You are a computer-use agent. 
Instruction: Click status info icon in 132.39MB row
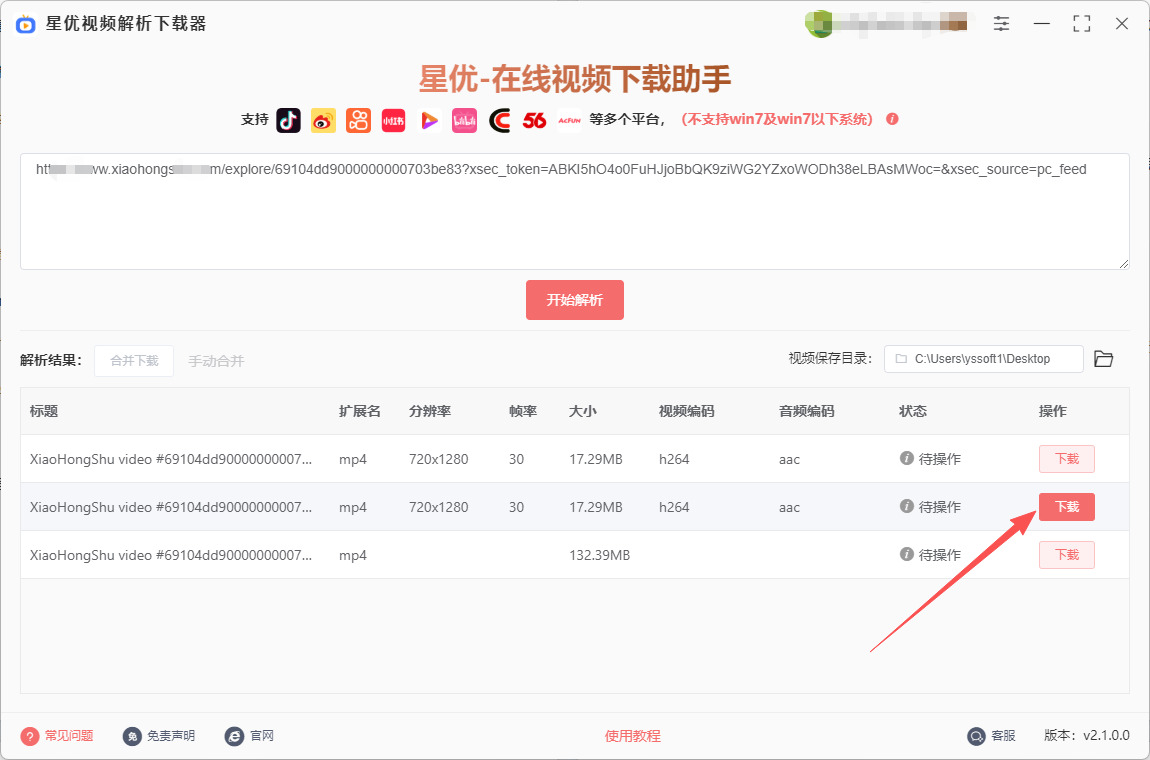click(907, 555)
